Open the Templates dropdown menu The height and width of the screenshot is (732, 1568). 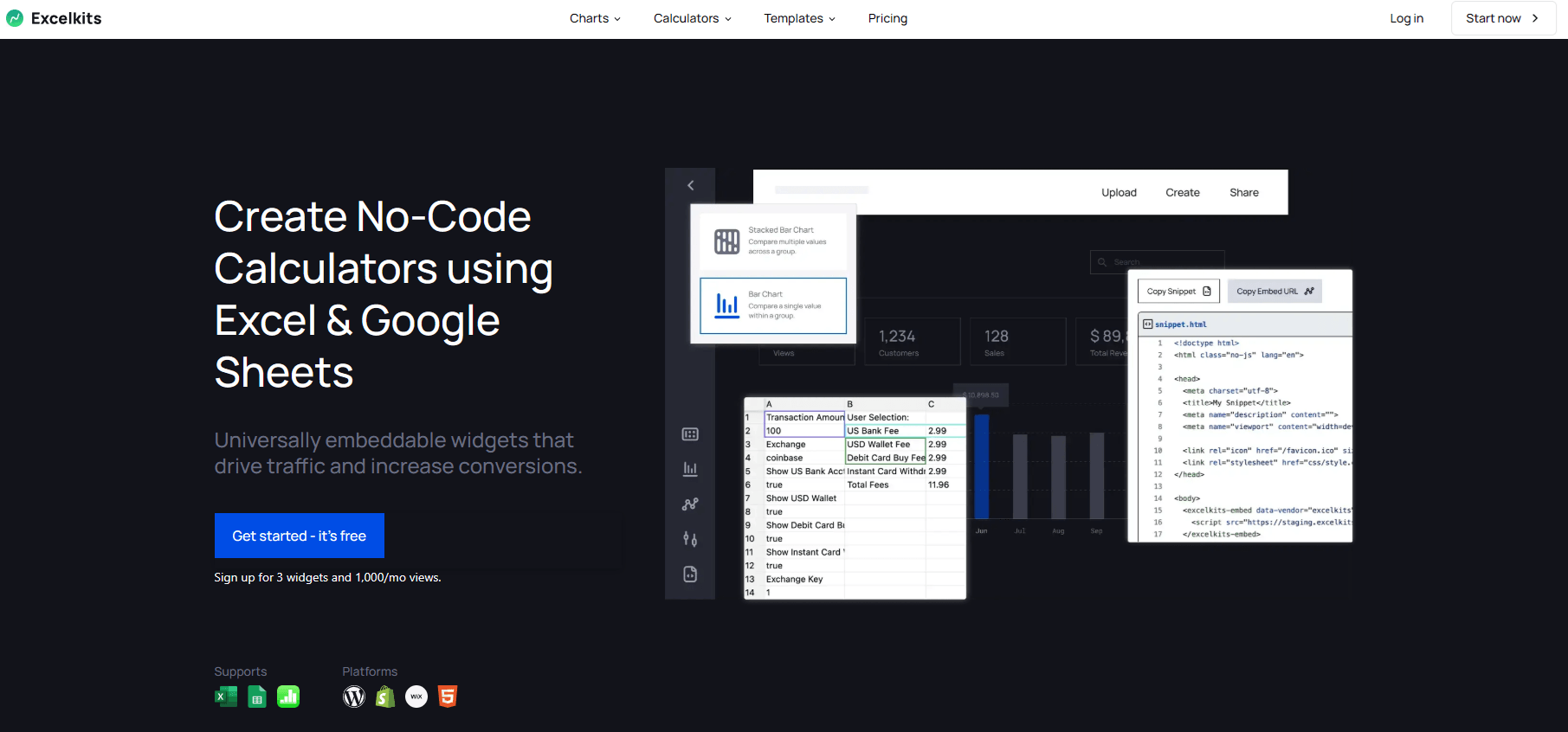(799, 18)
